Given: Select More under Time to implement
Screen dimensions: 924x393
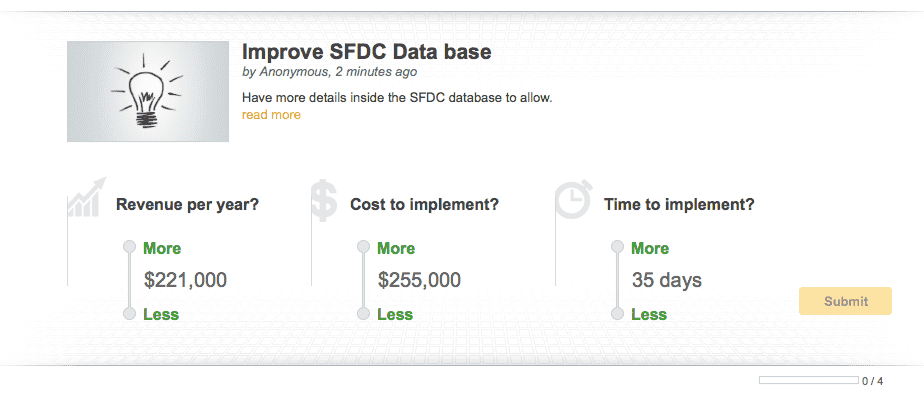Looking at the screenshot, I should tap(650, 248).
